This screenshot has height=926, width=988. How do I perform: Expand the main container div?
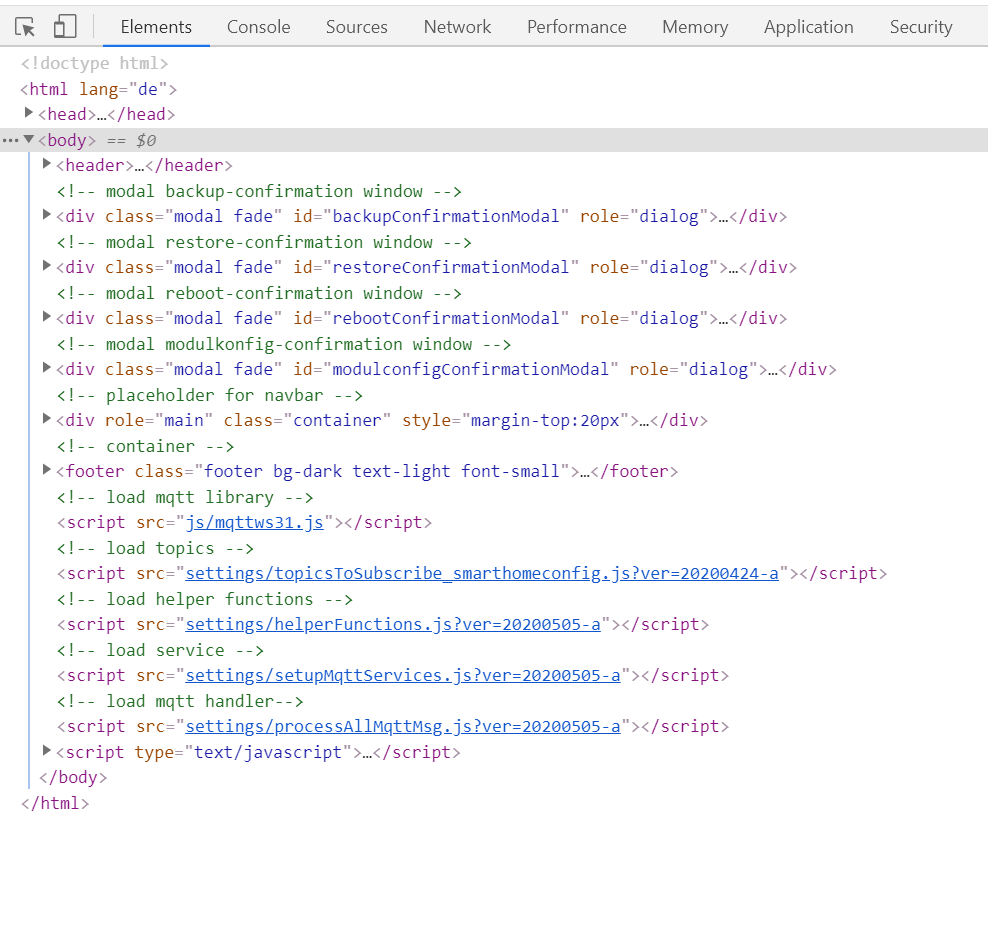point(46,419)
